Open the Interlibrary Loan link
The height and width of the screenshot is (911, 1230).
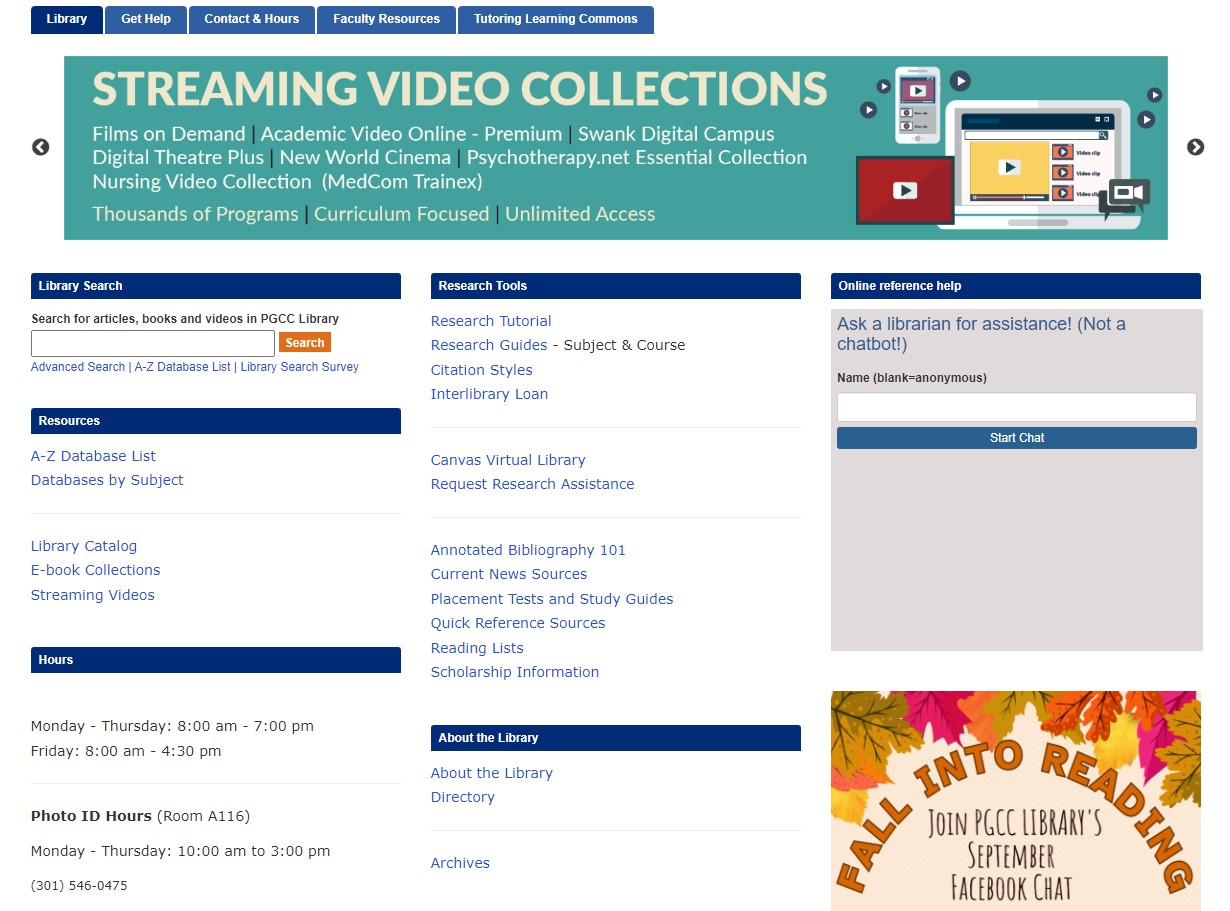[x=489, y=394]
